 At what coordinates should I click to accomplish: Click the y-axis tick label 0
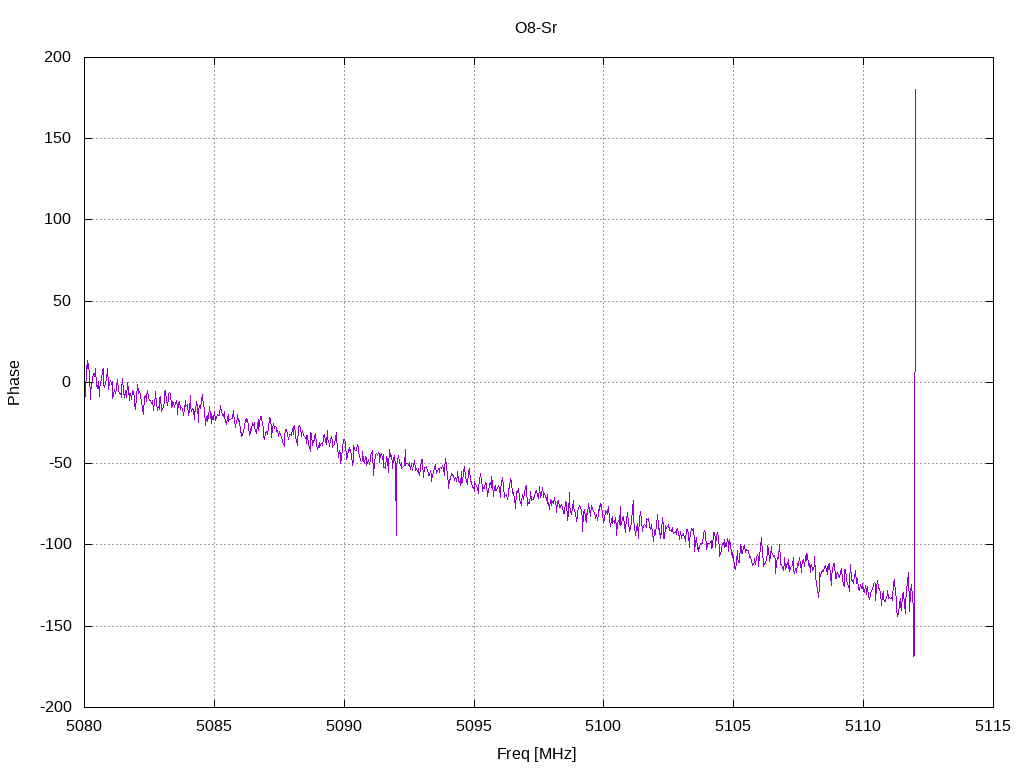(x=67, y=382)
